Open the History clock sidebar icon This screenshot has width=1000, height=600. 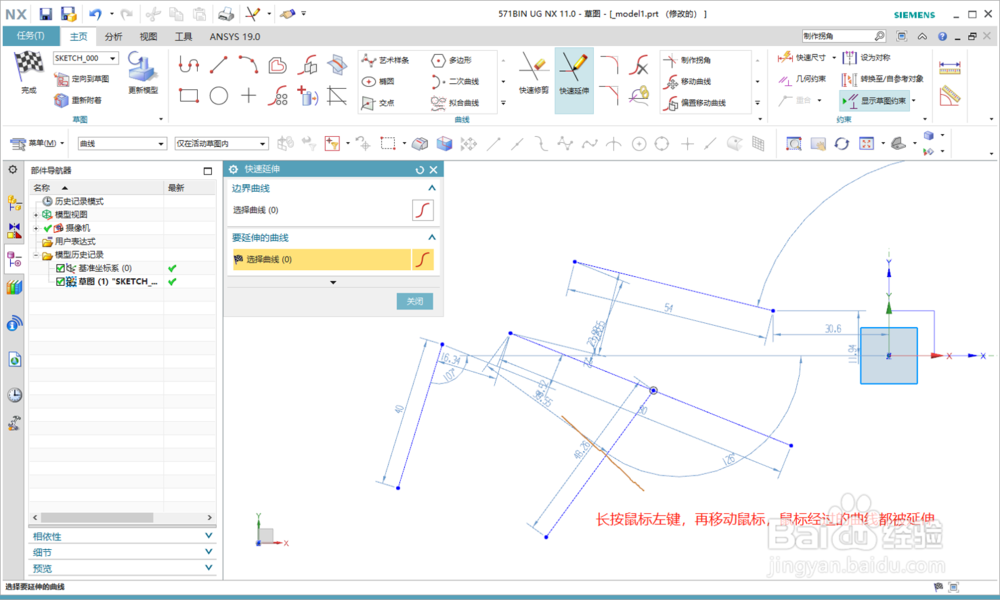point(14,395)
